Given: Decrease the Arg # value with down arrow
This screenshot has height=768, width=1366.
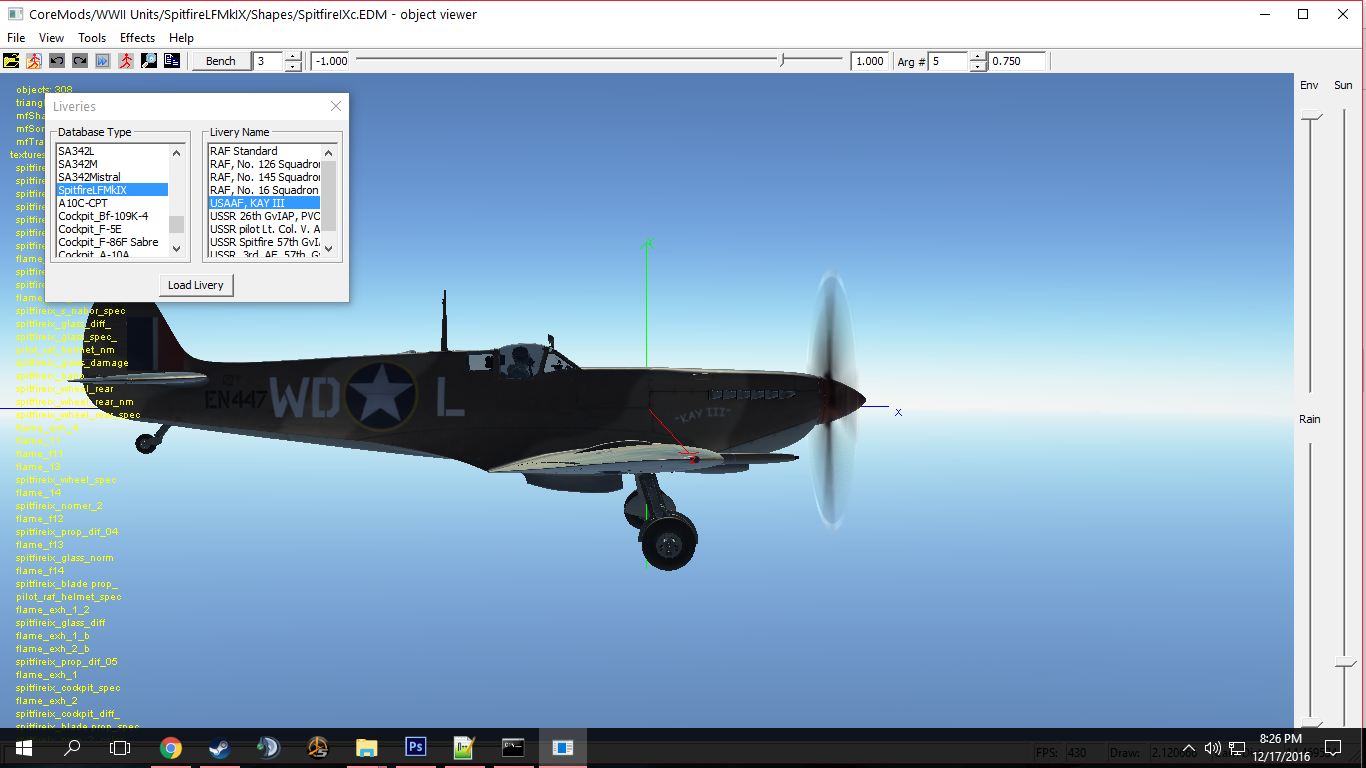Looking at the screenshot, I should pyautogui.click(x=978, y=67).
